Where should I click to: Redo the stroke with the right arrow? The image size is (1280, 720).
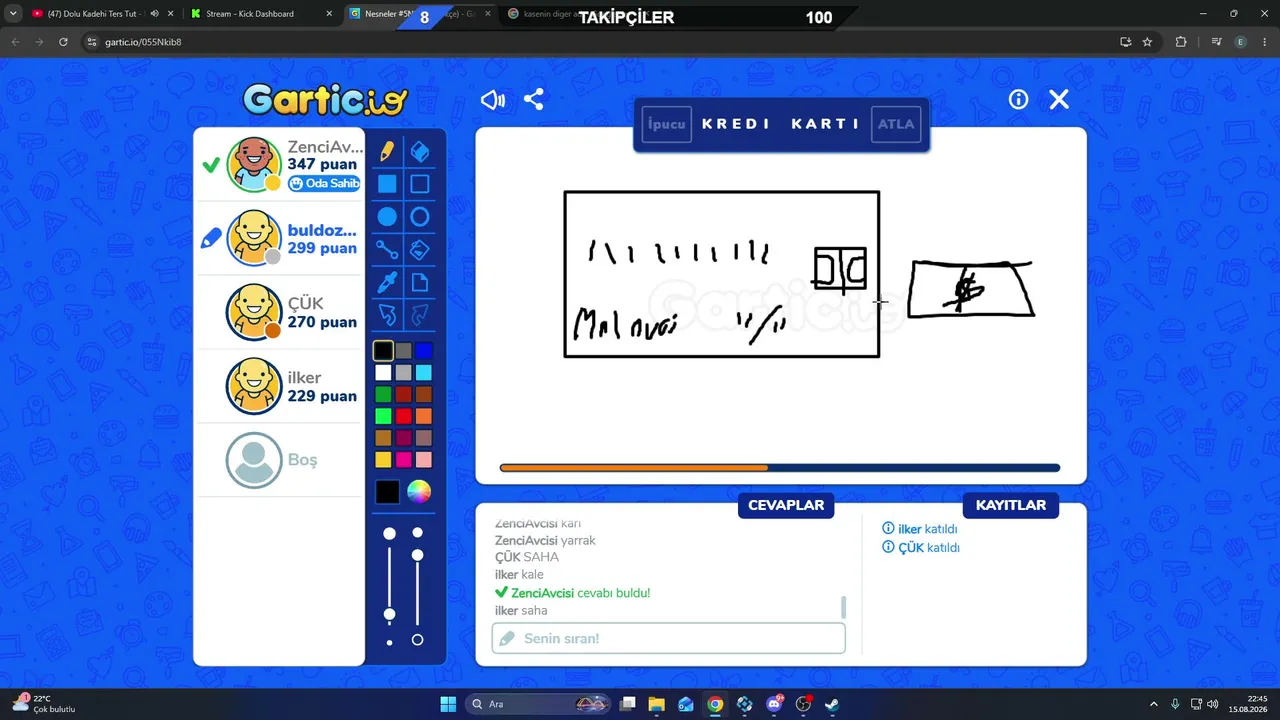coord(420,316)
